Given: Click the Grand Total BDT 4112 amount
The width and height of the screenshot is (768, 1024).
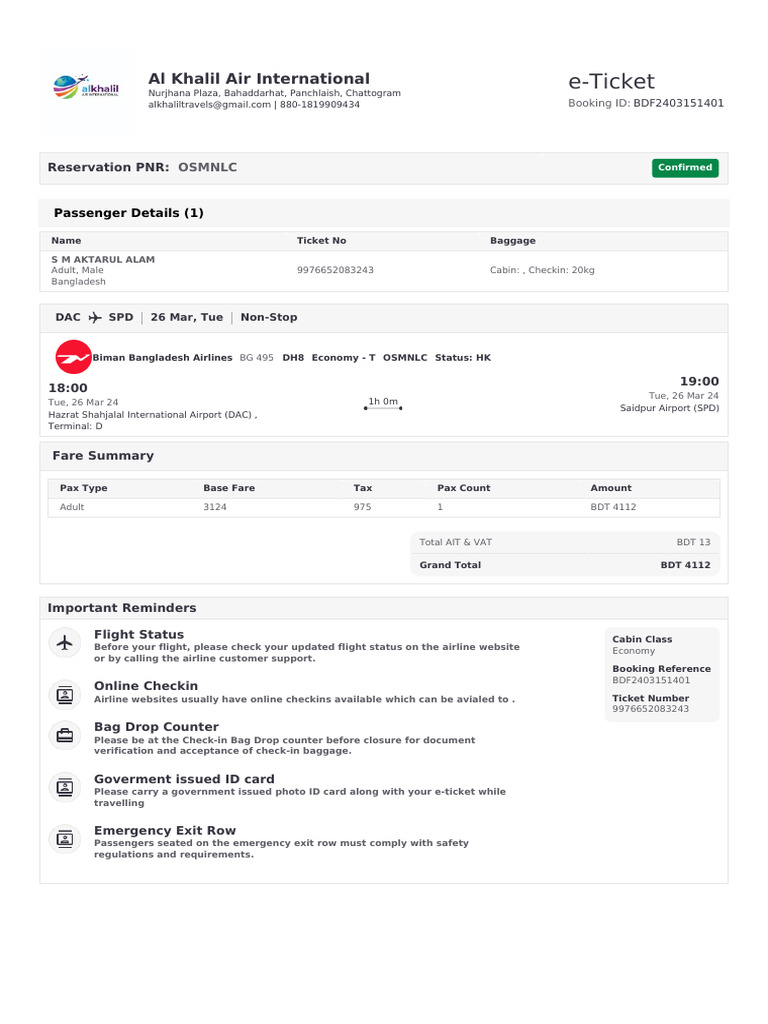Looking at the screenshot, I should click(x=685, y=565).
